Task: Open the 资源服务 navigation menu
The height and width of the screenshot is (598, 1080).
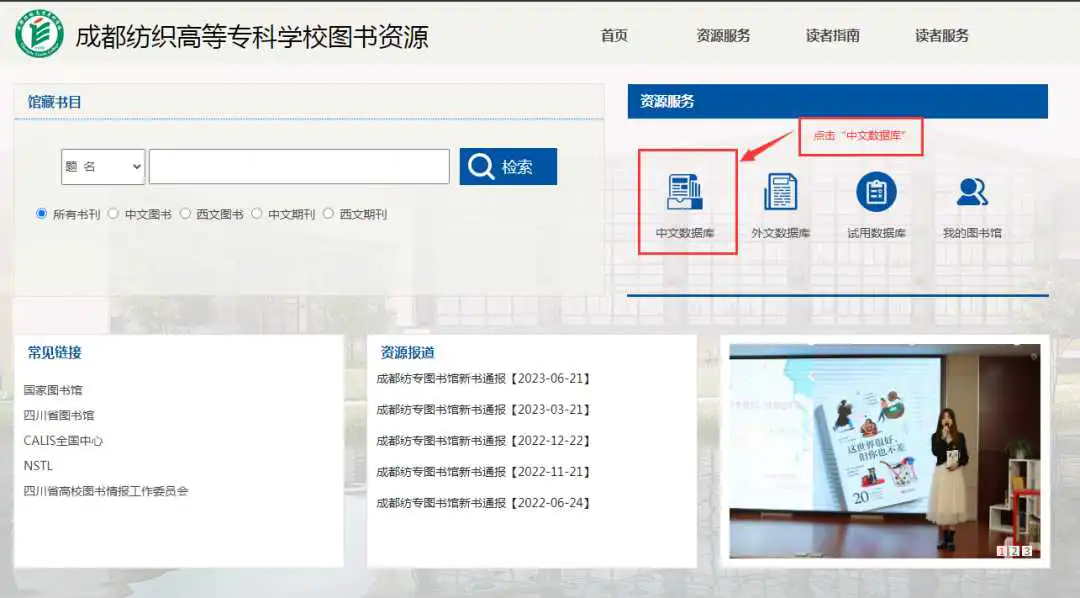Action: point(723,36)
